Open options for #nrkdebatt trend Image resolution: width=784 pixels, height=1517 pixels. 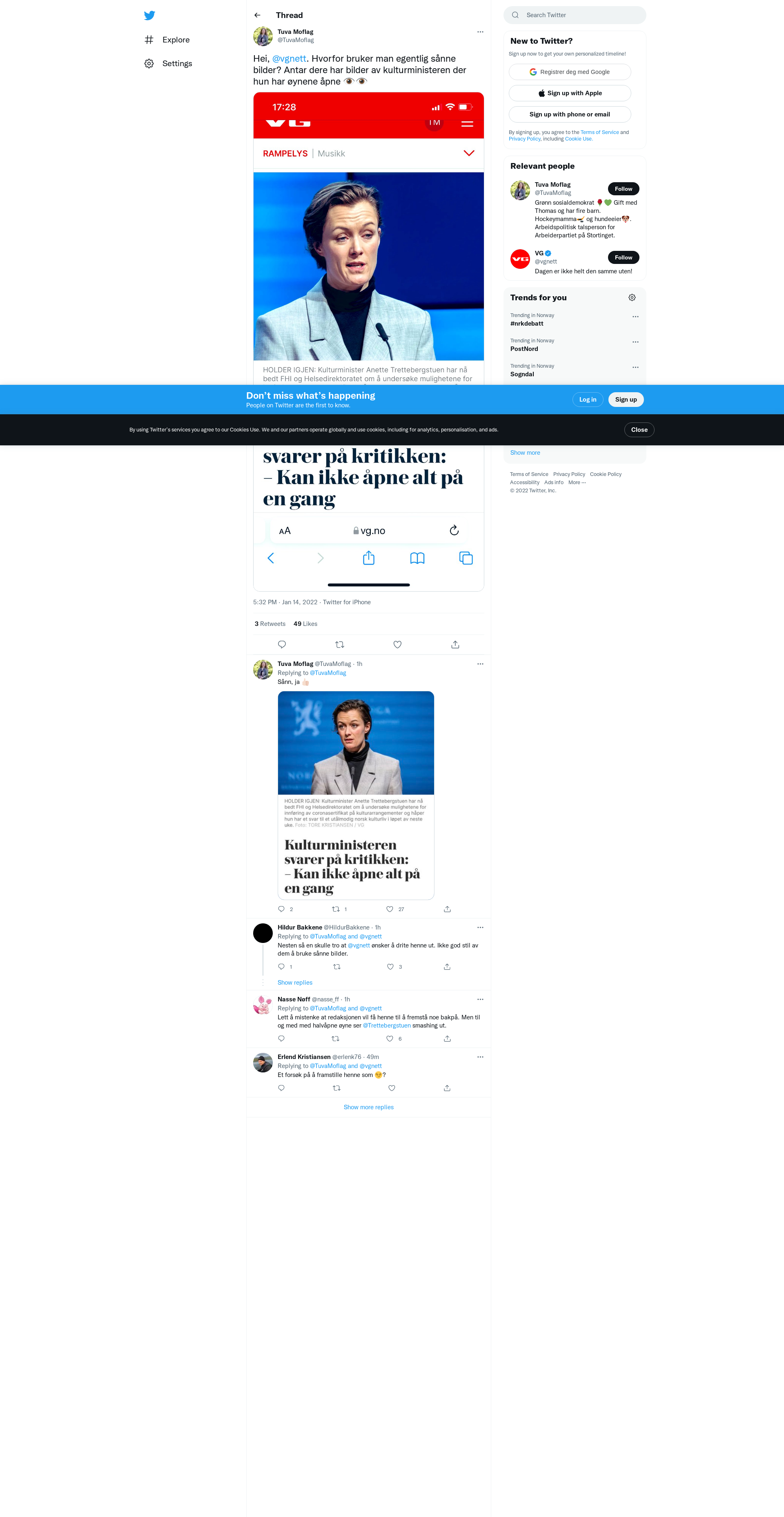coord(635,317)
